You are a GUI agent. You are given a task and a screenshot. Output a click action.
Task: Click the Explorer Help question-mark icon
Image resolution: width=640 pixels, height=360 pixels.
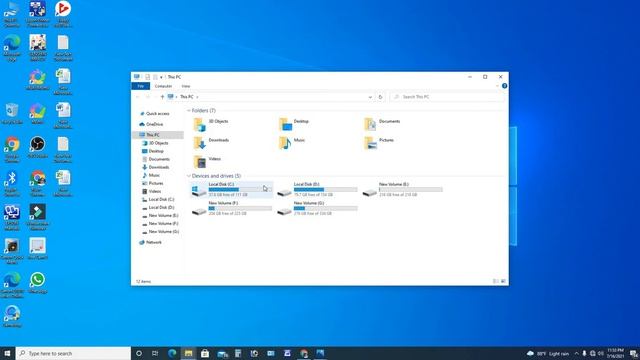[x=504, y=86]
